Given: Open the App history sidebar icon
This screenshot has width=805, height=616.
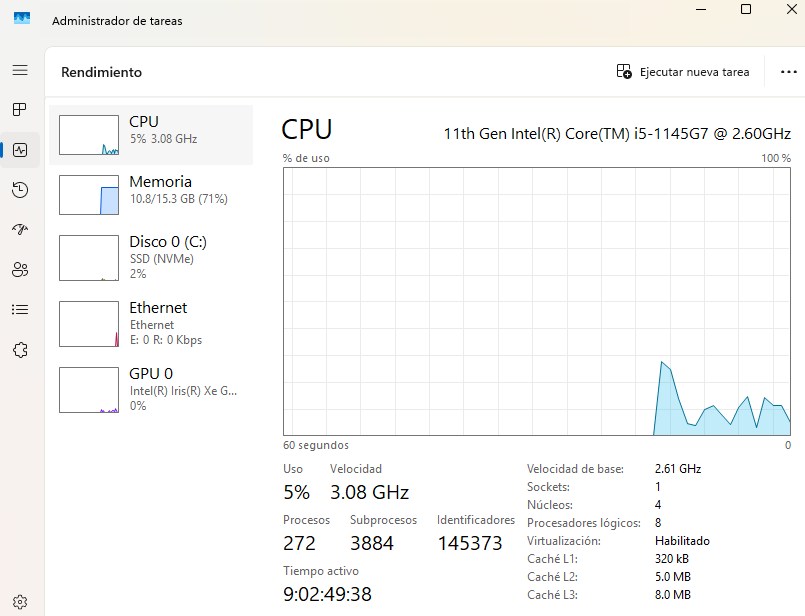Looking at the screenshot, I should [20, 190].
